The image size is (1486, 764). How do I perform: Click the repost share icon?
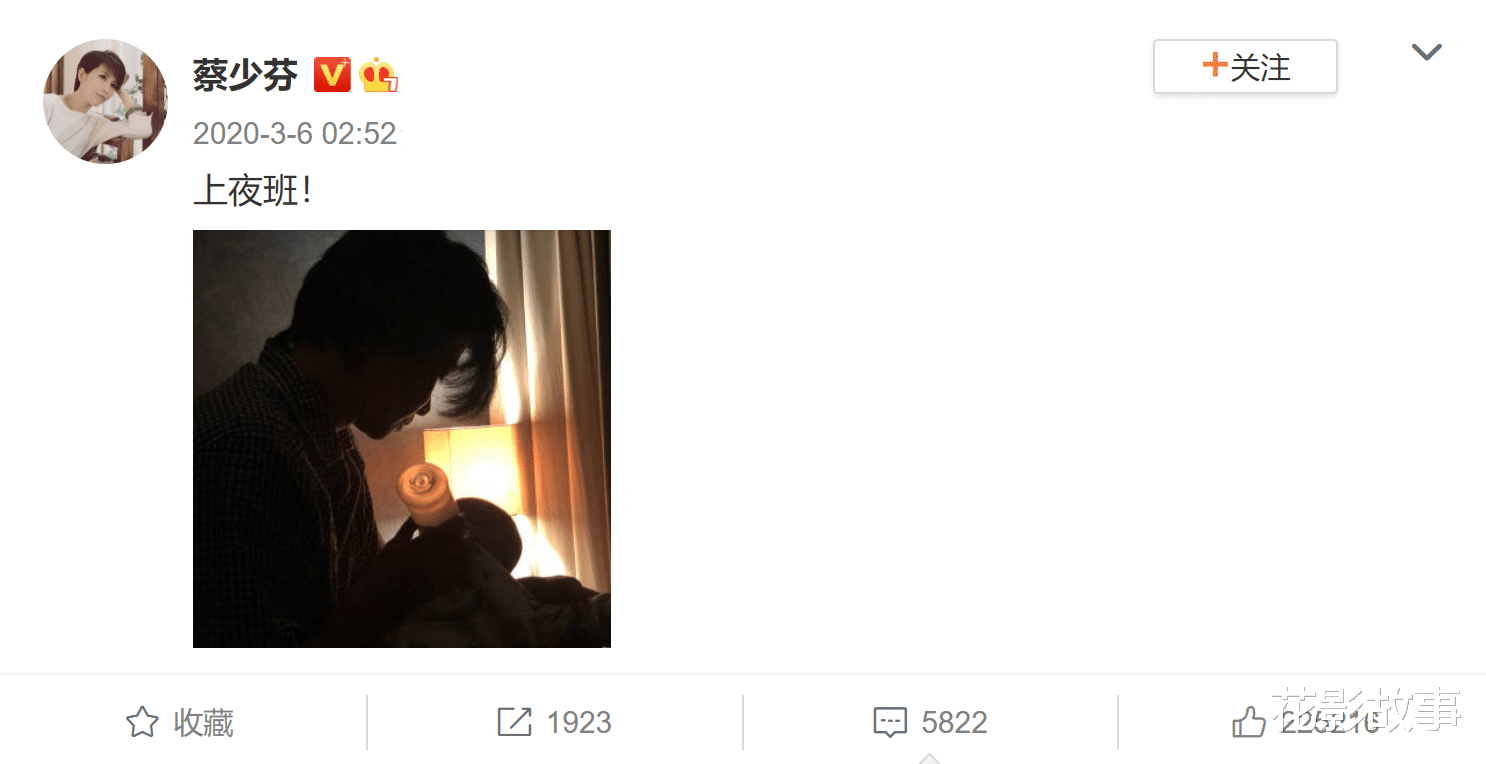pos(514,722)
